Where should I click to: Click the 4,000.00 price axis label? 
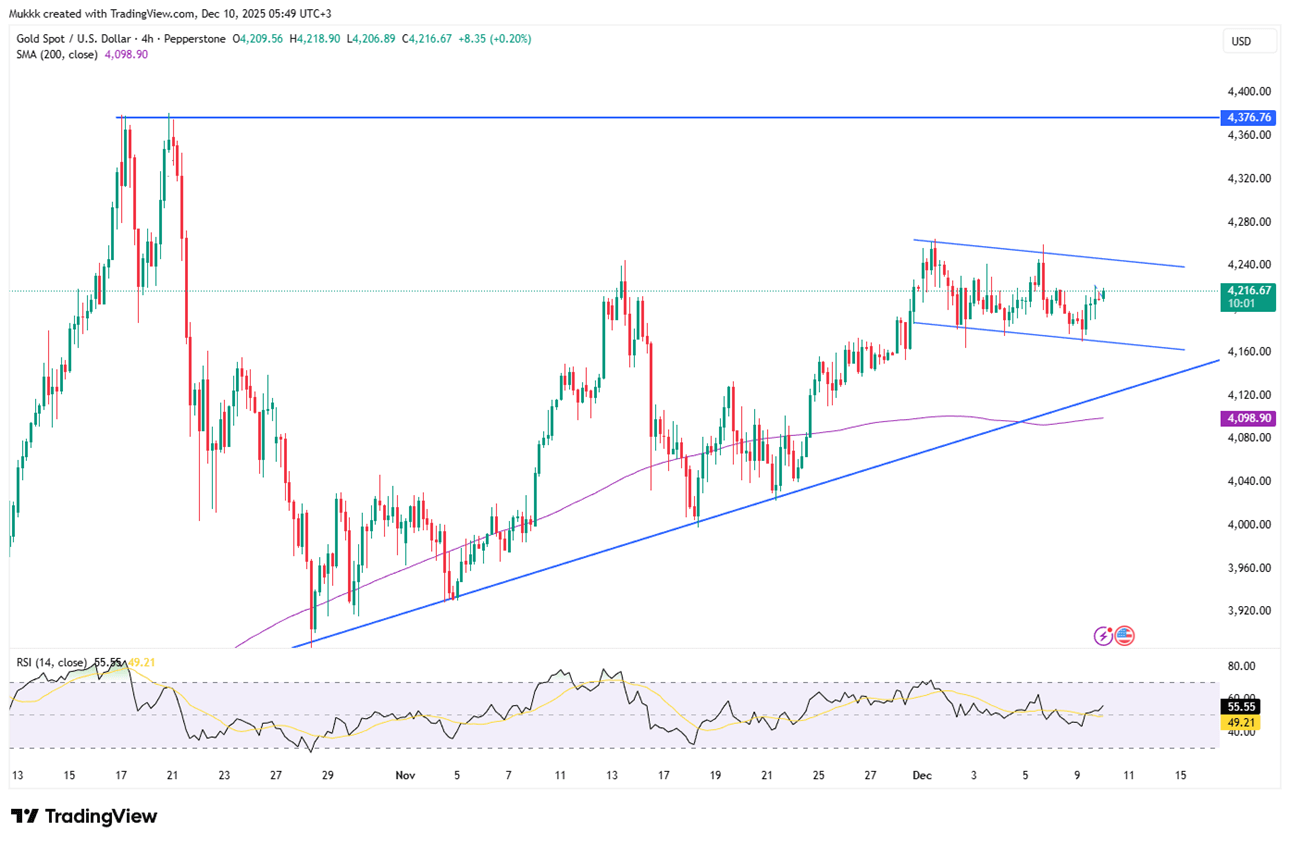[1248, 524]
